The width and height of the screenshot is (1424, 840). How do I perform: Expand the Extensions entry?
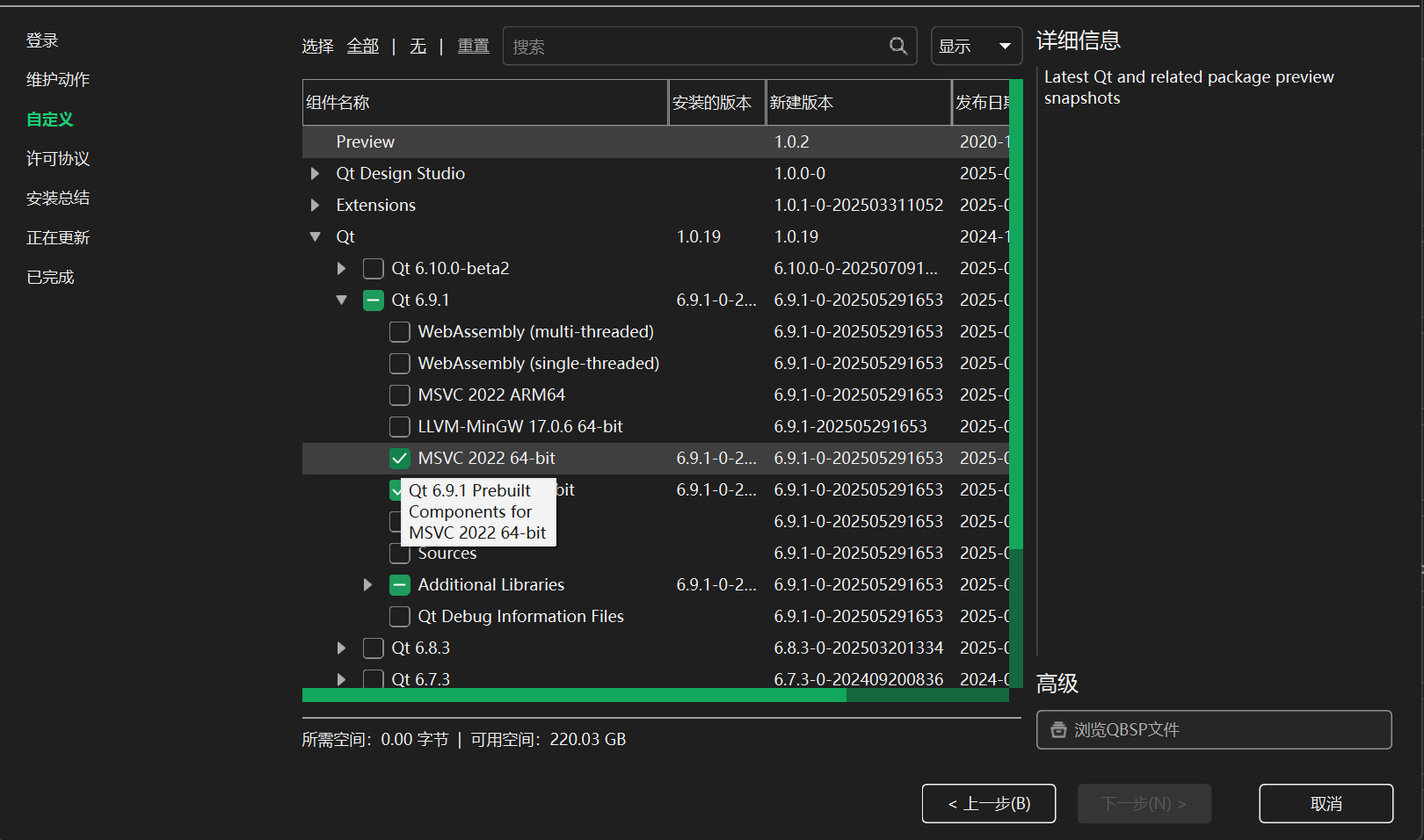315,205
